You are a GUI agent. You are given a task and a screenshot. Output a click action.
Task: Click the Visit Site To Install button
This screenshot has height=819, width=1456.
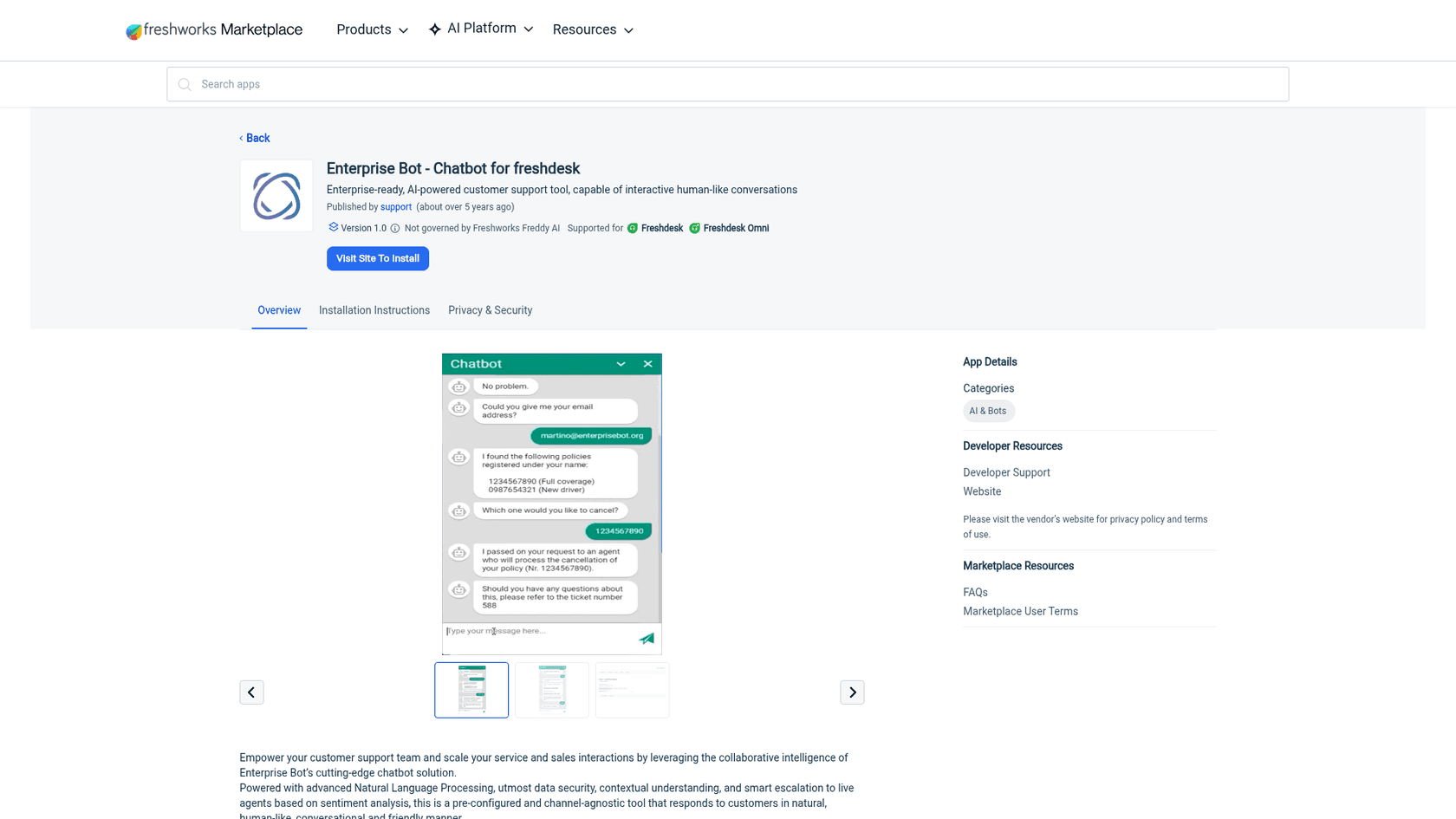tap(378, 259)
